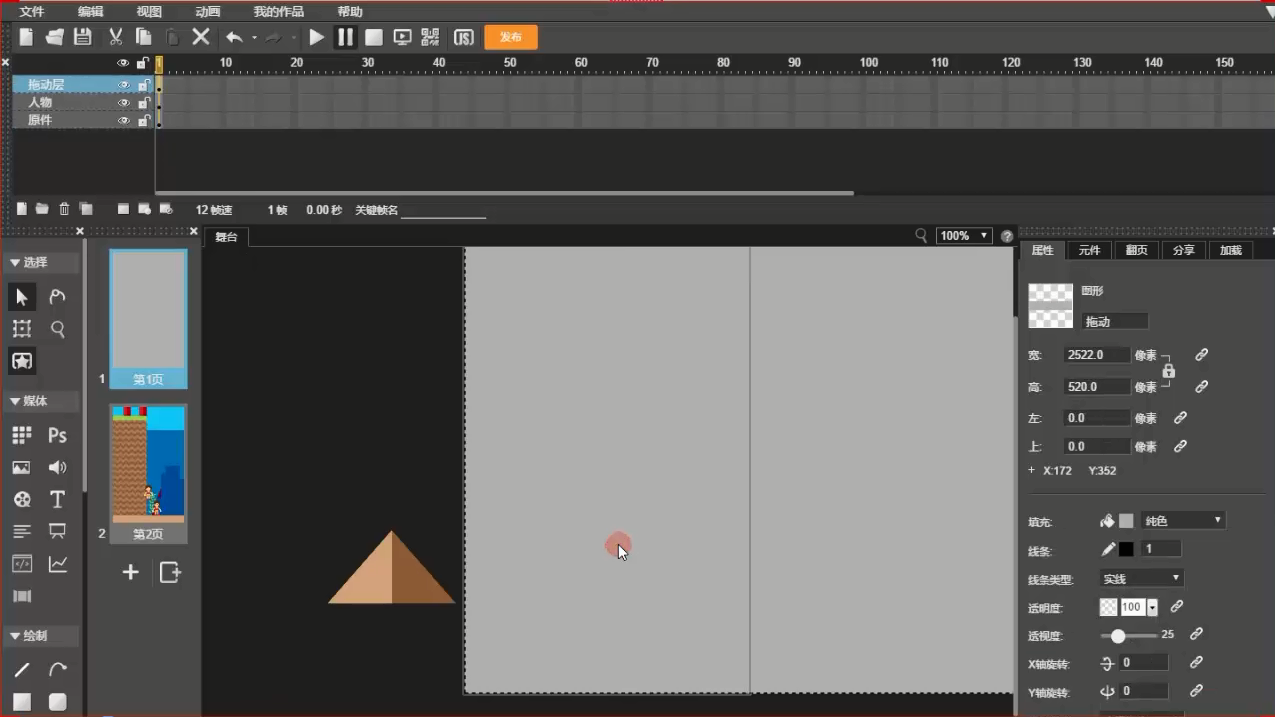Click the Delete X icon in toolbar

click(x=201, y=37)
